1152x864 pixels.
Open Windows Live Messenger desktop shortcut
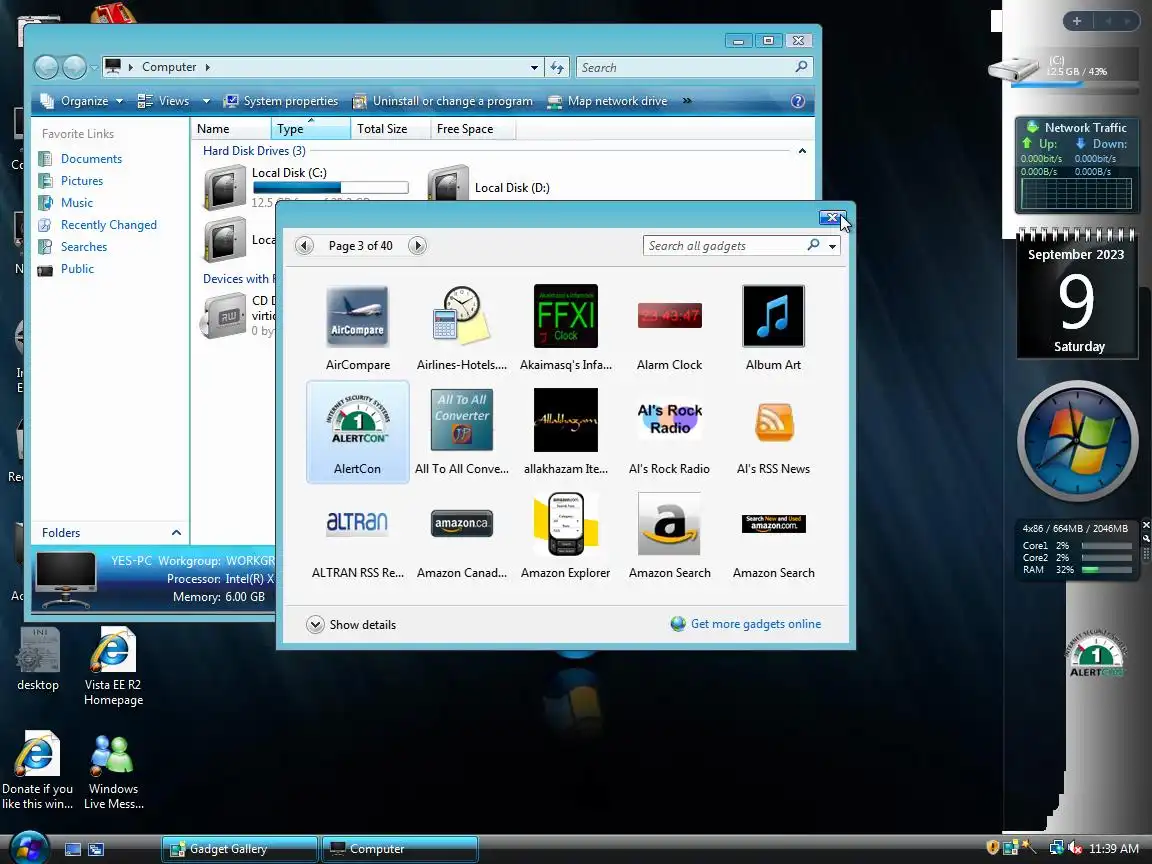(x=113, y=771)
